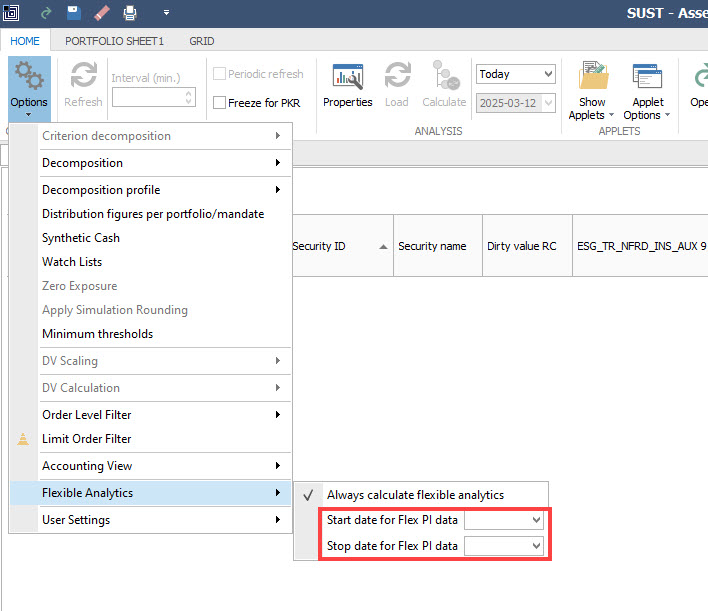
Task: Sort by the Security ID ascending arrow
Action: tap(383, 247)
